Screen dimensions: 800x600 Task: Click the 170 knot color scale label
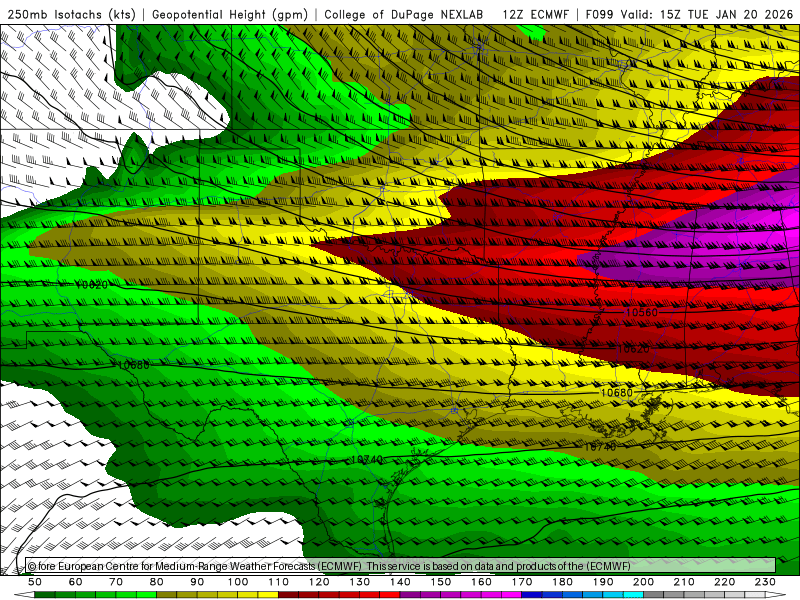coord(521,582)
